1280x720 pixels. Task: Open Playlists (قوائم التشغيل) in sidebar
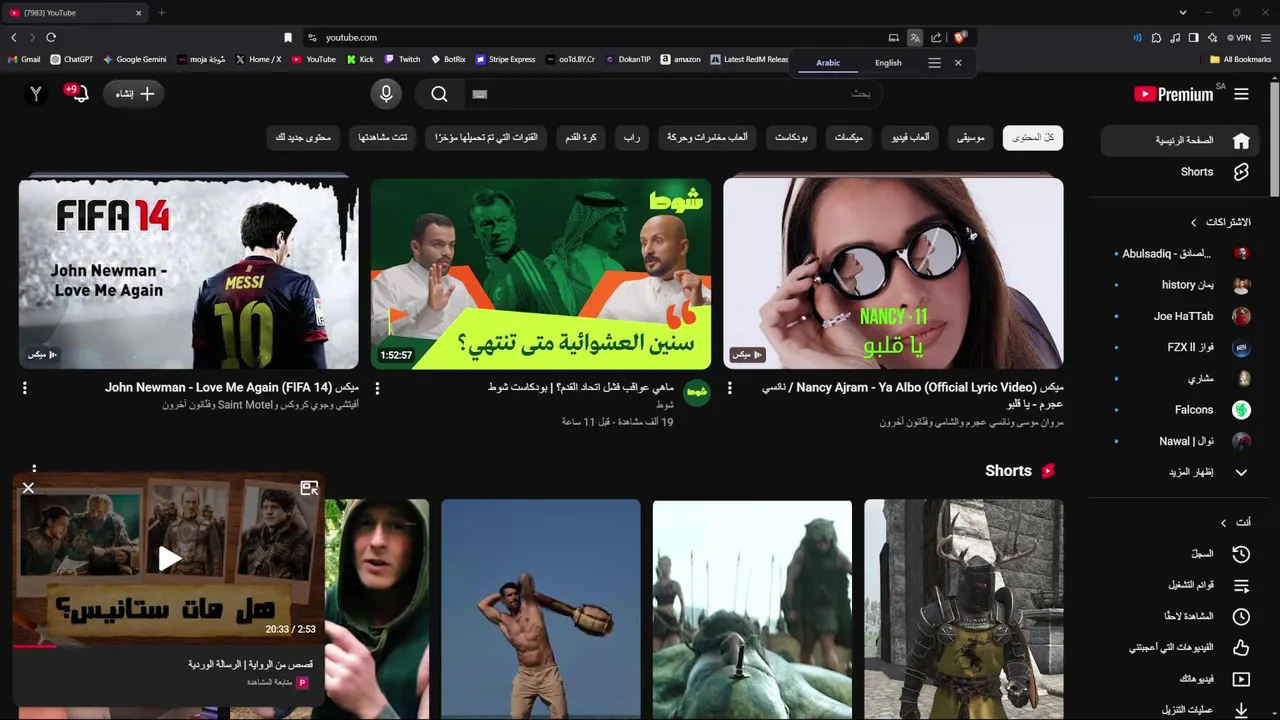point(1181,585)
